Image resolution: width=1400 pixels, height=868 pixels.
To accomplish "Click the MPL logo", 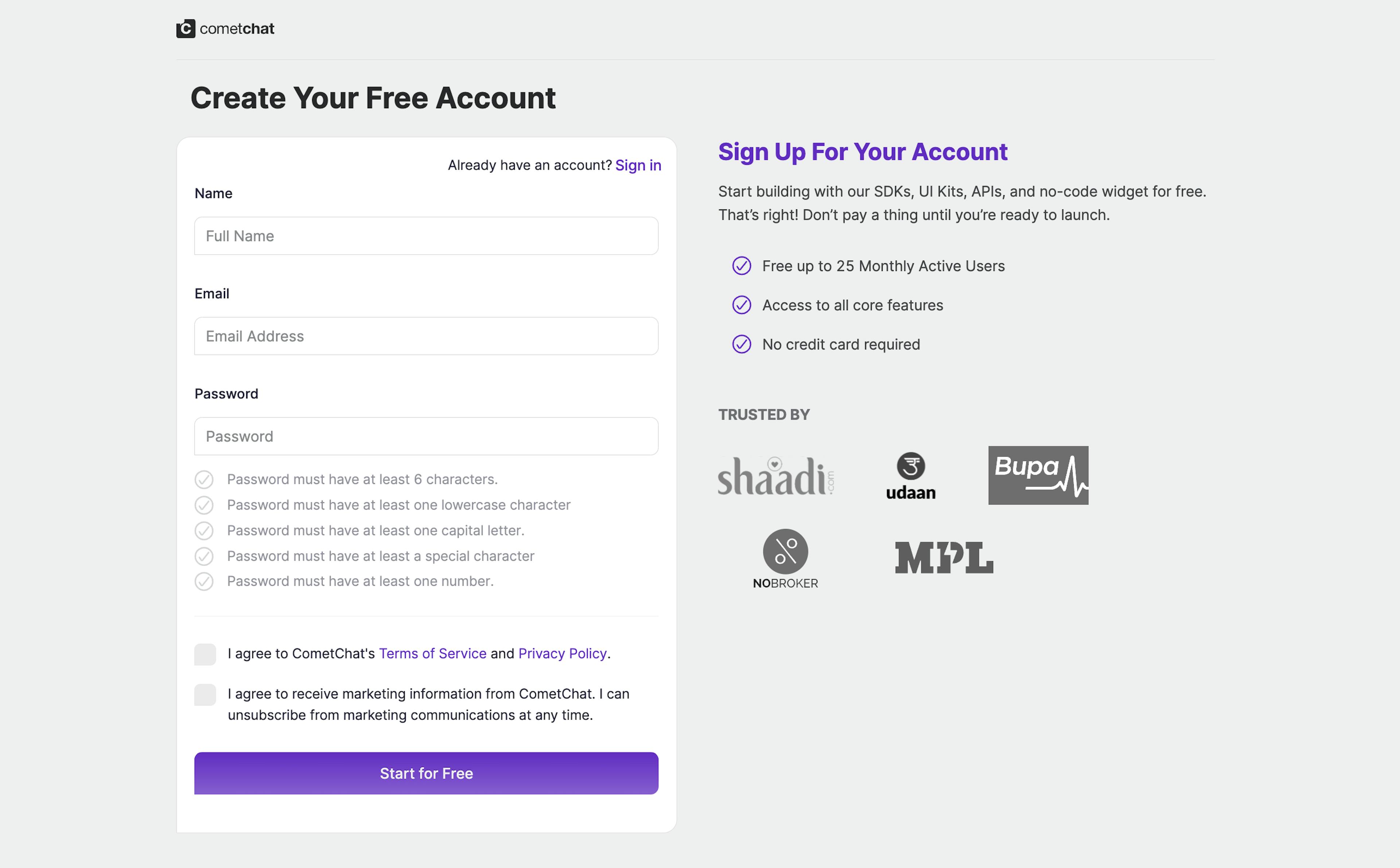I will click(944, 557).
